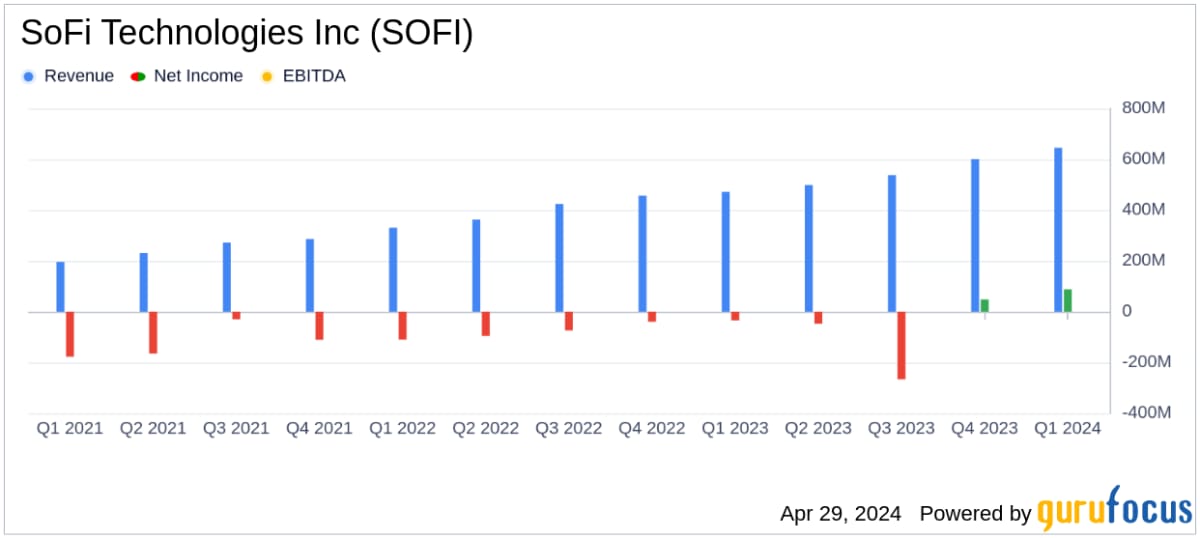
Task: Click the yellow EBITDA legend dot
Action: click(x=266, y=77)
